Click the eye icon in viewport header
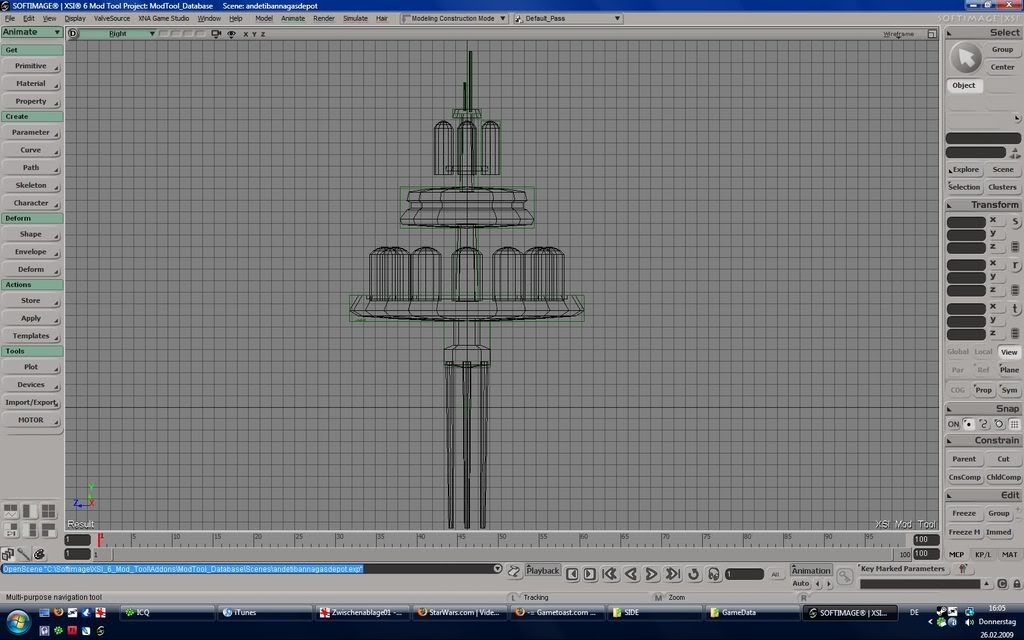 pos(231,34)
